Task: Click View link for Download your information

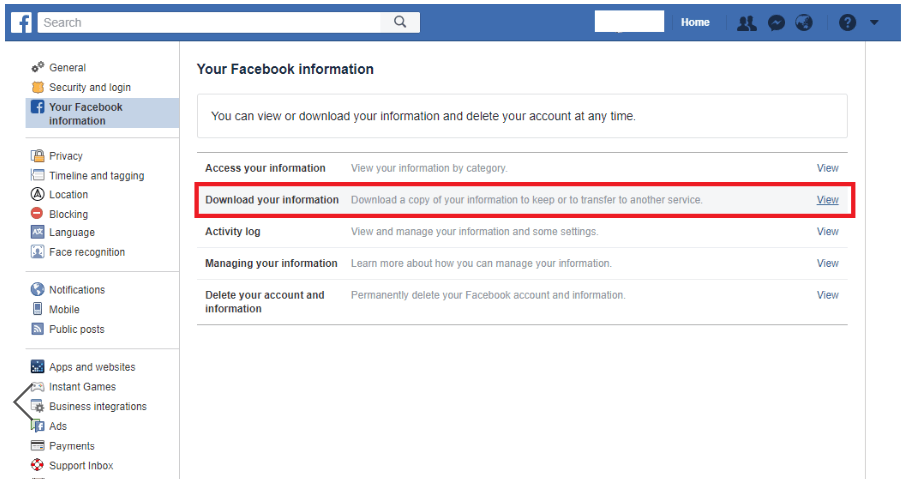Action: (x=827, y=200)
